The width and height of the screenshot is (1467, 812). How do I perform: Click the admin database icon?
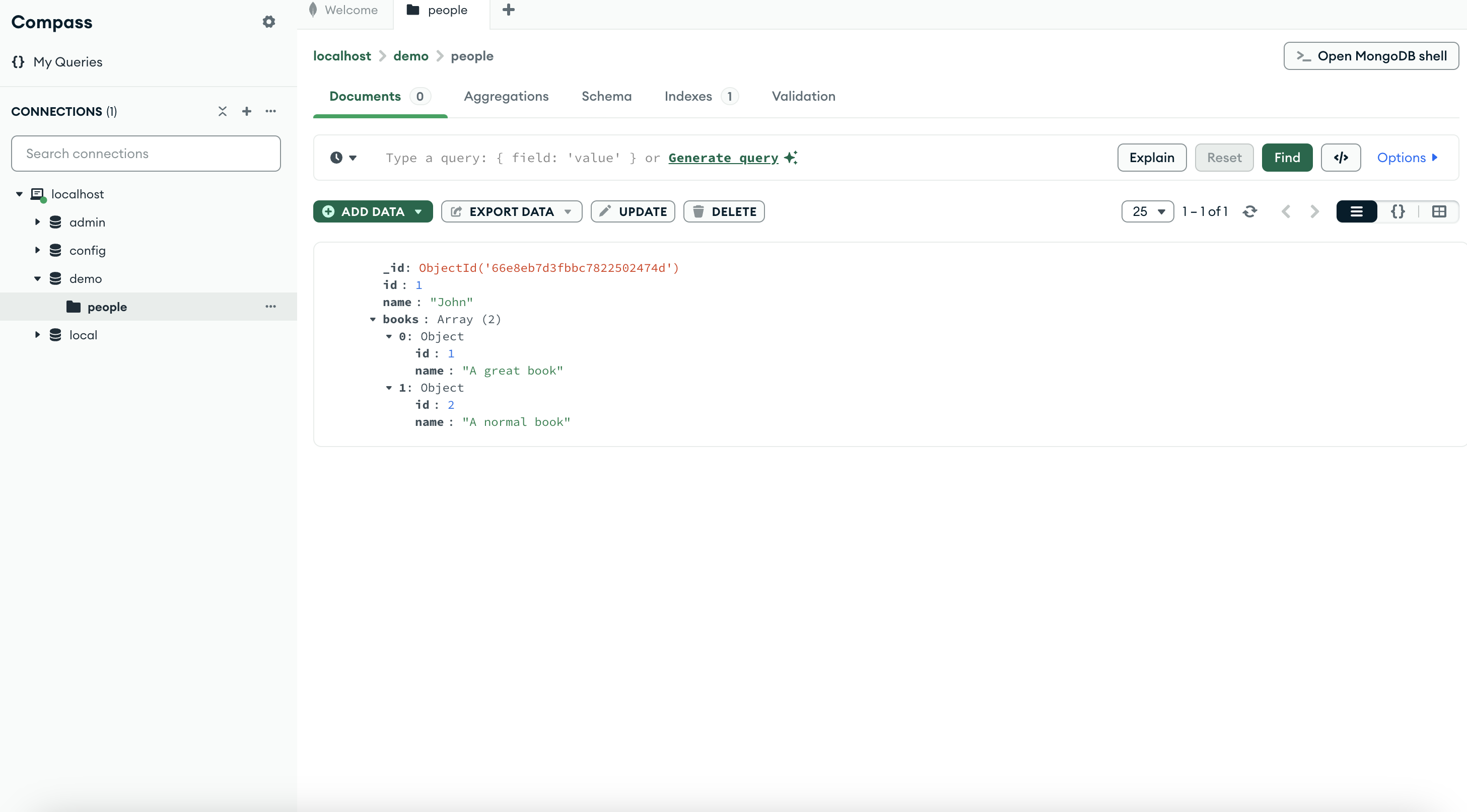(55, 222)
